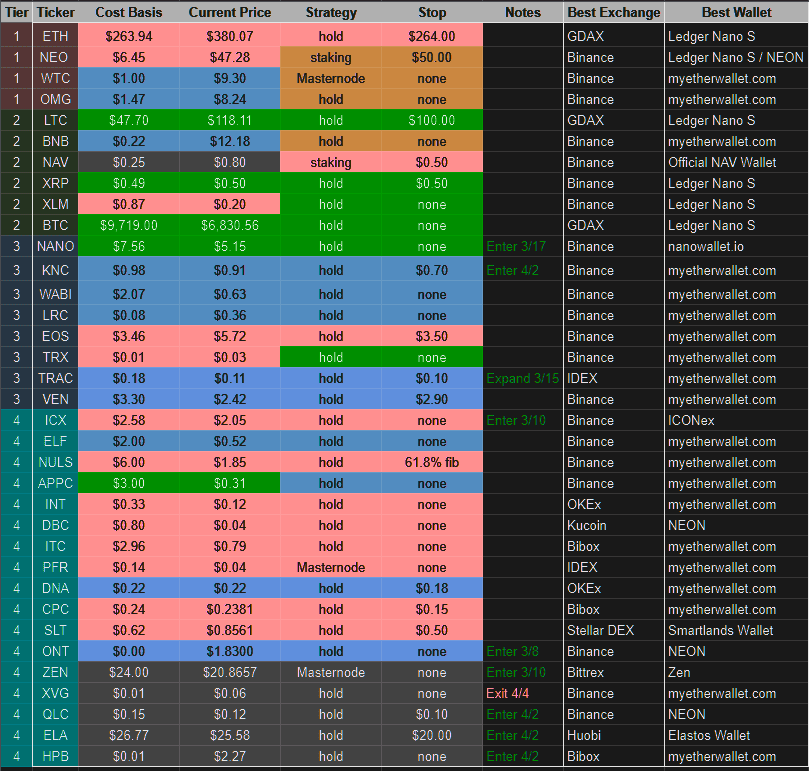Select the XRP ticker cell

coord(56,183)
